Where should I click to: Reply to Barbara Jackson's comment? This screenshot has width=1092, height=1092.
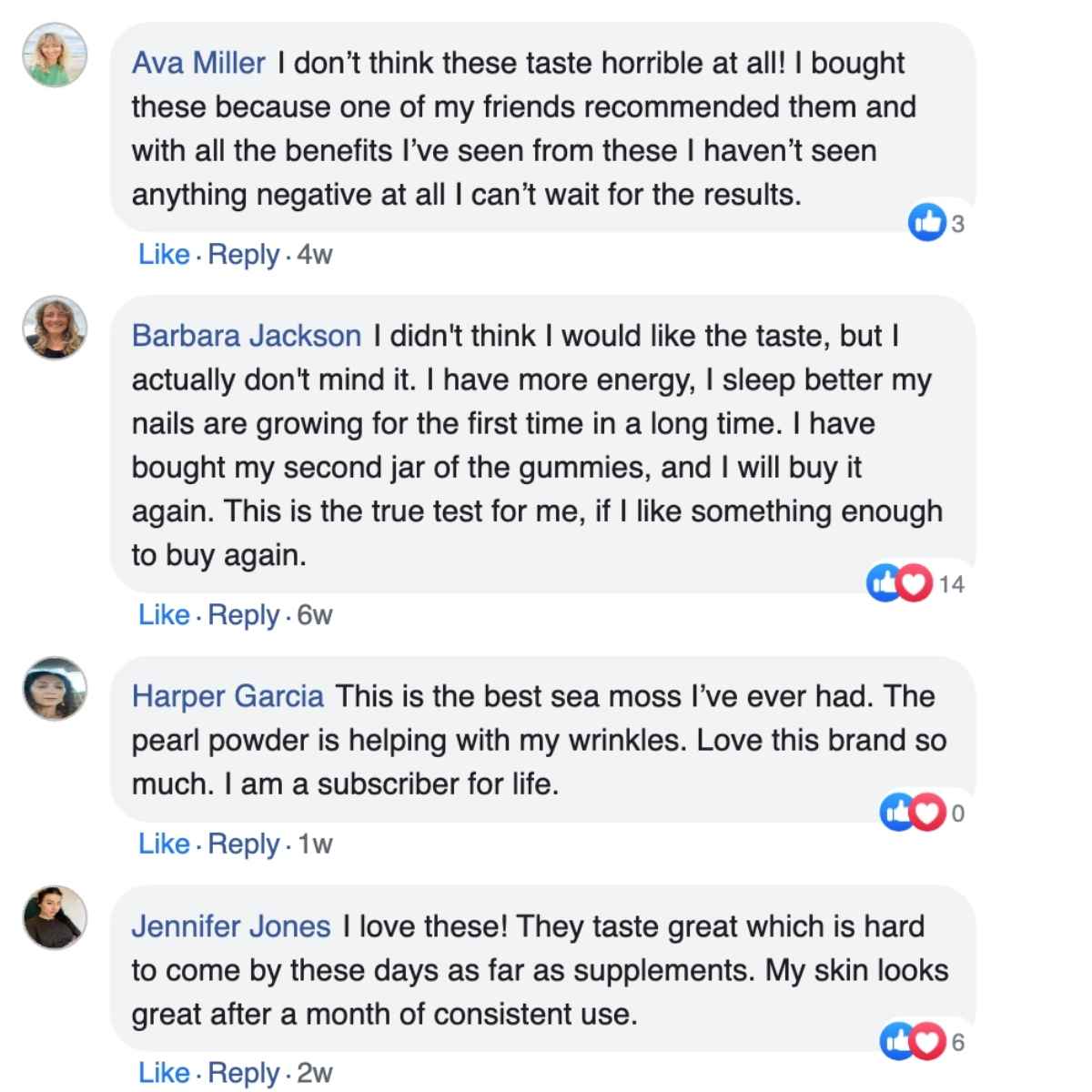coord(243,615)
